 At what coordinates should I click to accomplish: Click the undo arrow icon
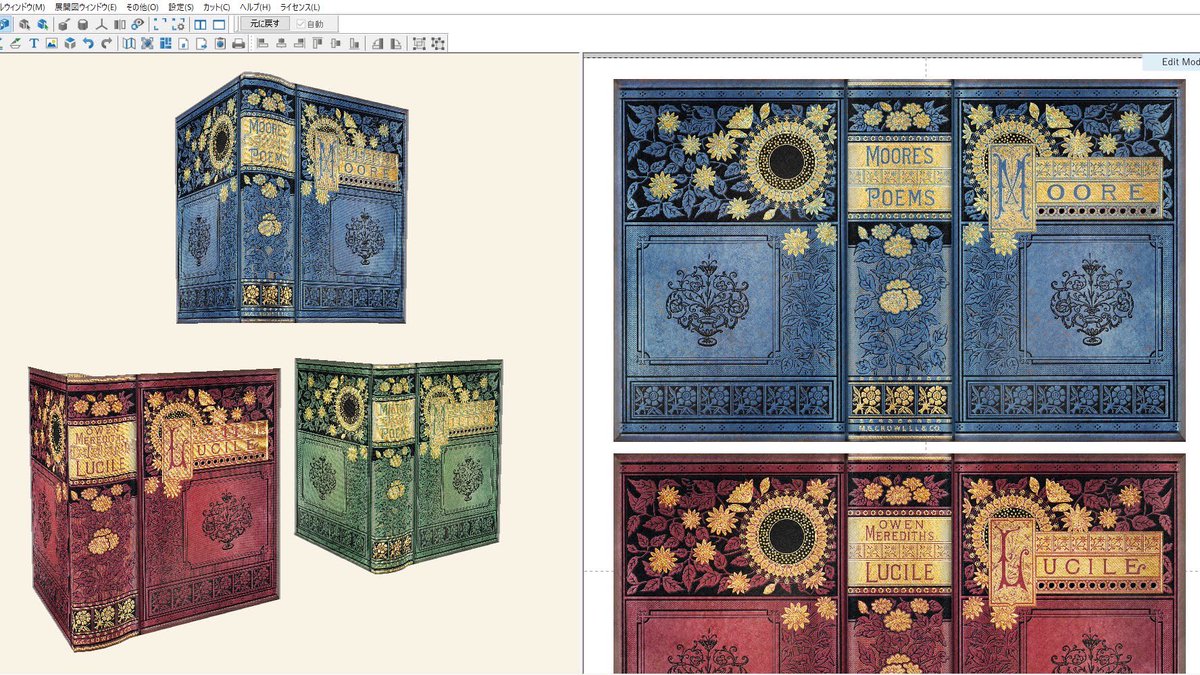pos(88,43)
